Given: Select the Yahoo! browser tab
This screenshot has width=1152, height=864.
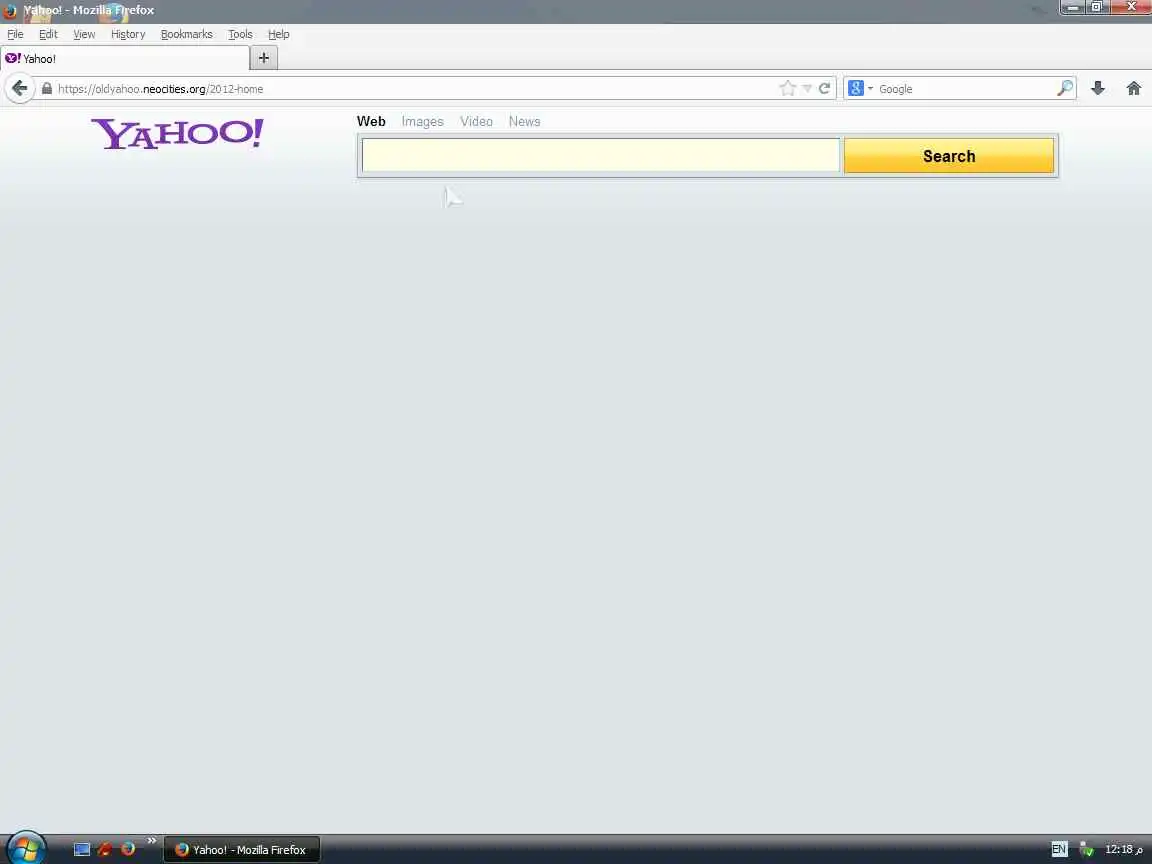Looking at the screenshot, I should click(125, 59).
